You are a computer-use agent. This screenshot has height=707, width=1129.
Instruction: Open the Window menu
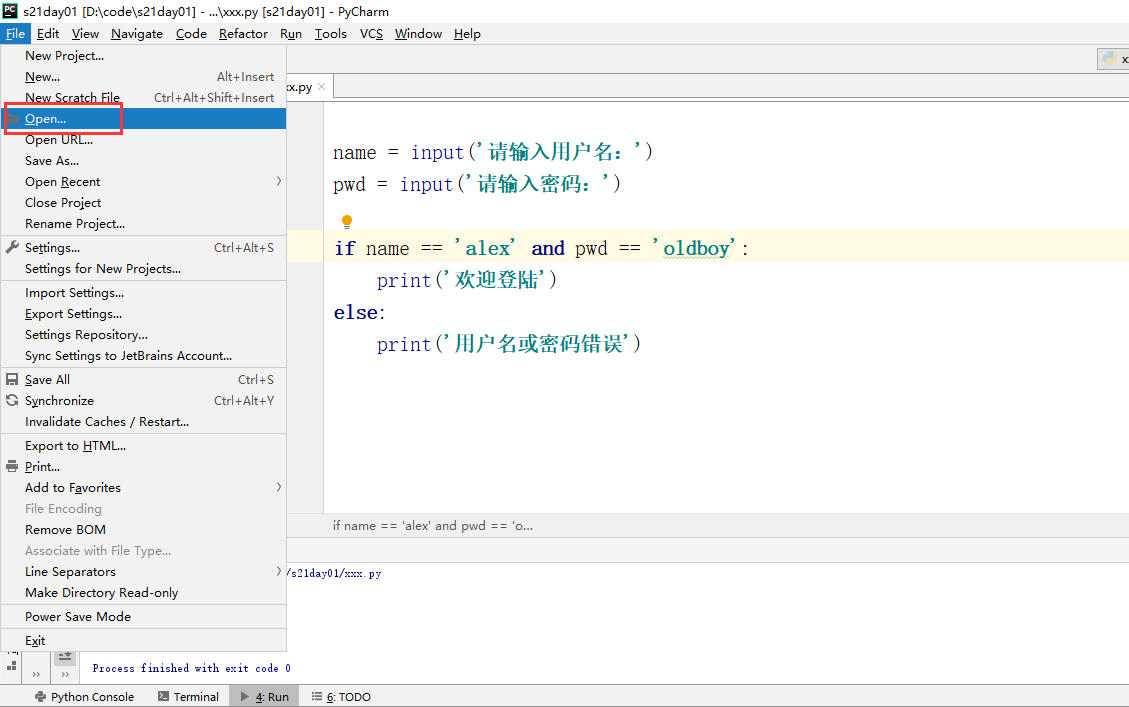click(418, 34)
